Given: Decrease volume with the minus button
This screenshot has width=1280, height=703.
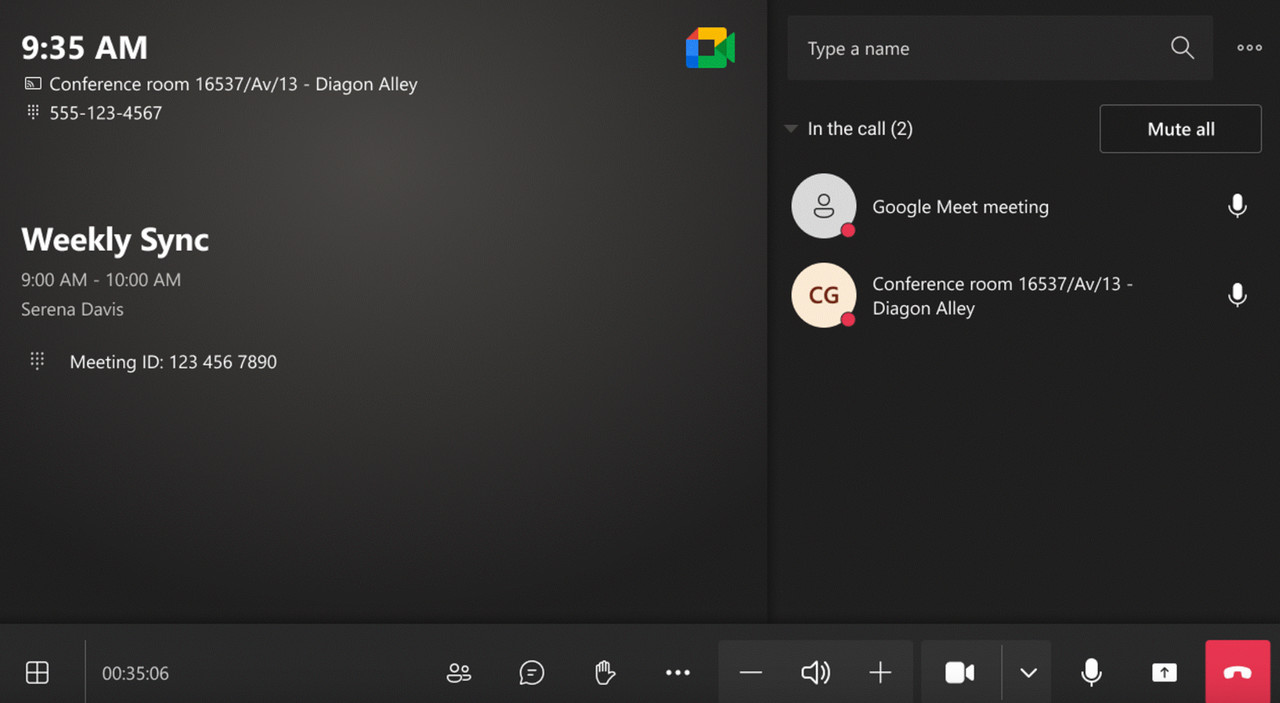Looking at the screenshot, I should point(751,673).
